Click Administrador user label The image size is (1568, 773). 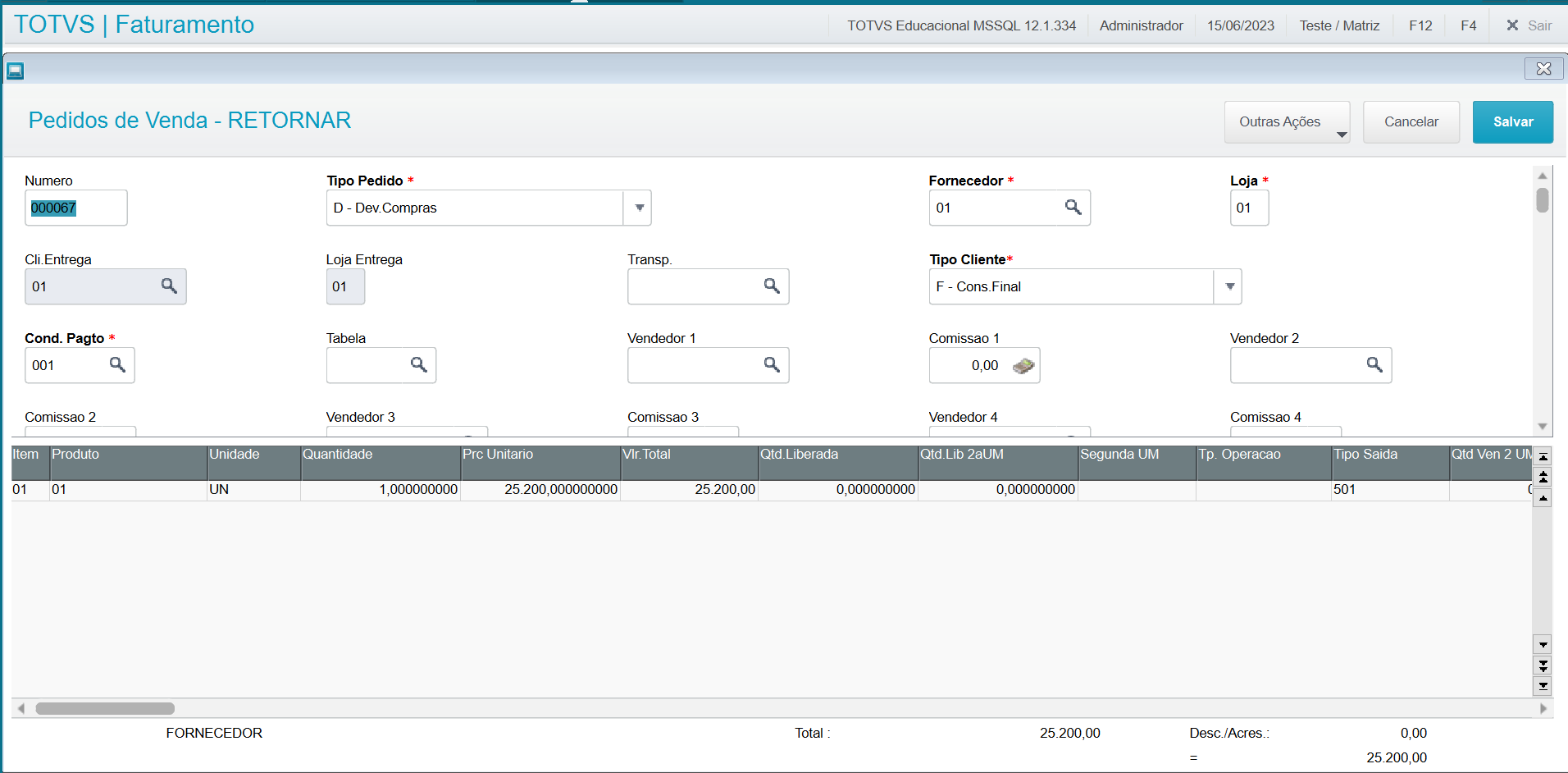click(1141, 25)
